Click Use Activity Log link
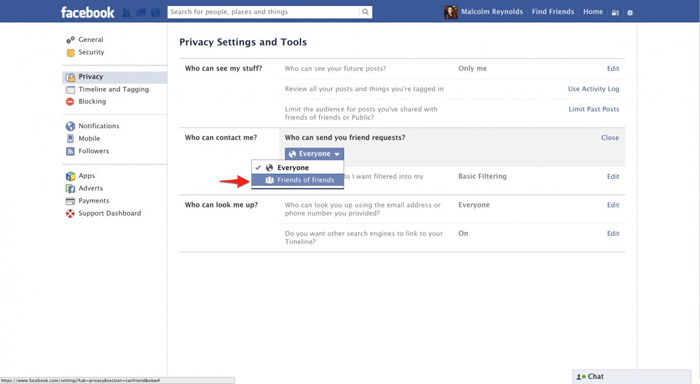700x384 pixels. tap(593, 89)
